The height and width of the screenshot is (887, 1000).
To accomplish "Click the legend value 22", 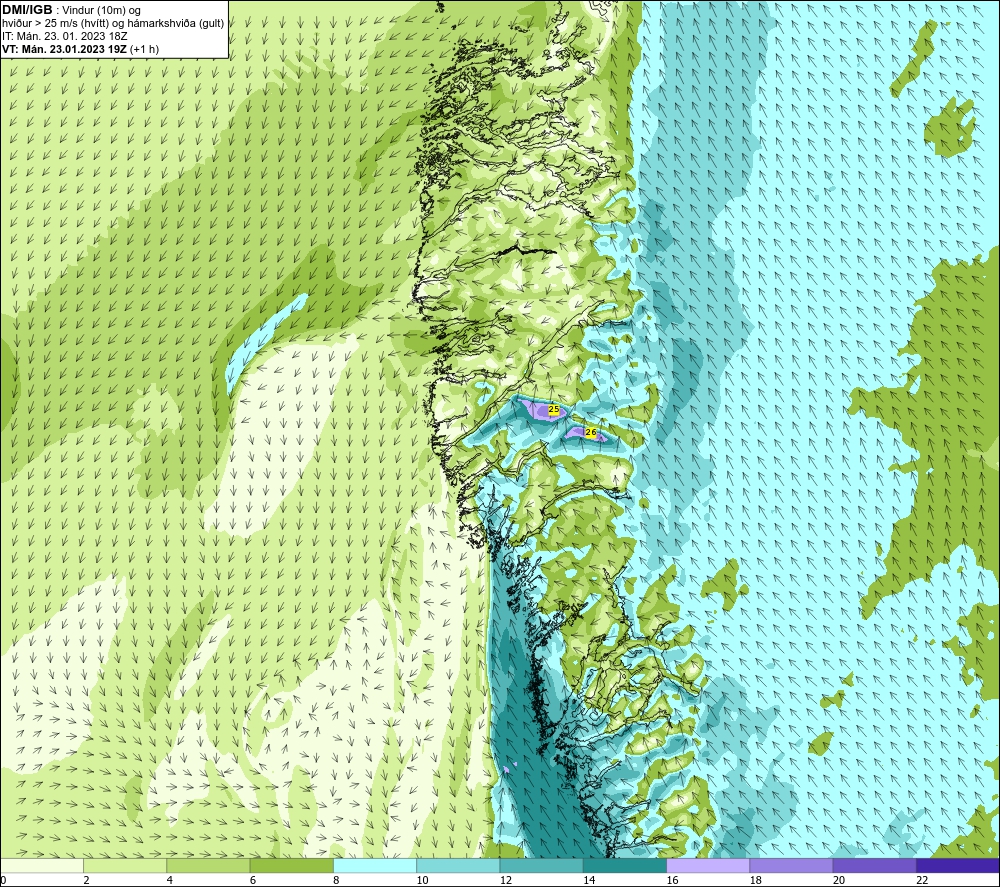I will 922,880.
